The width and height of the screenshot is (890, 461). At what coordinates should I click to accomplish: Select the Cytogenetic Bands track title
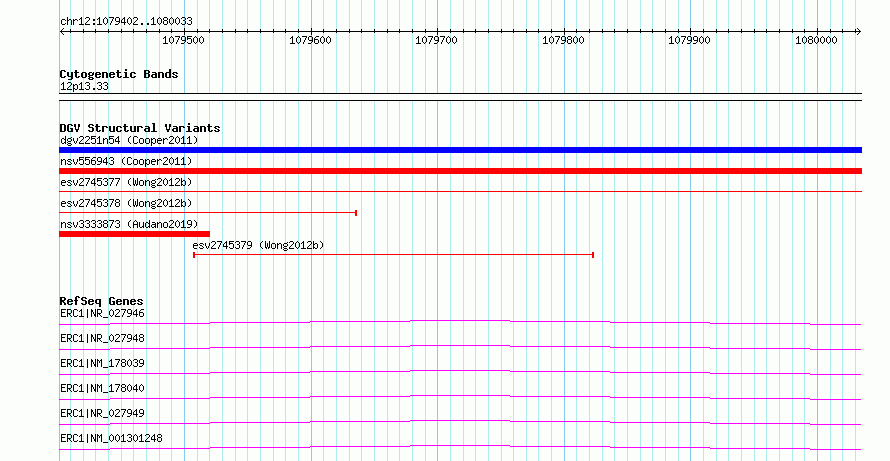(119, 74)
